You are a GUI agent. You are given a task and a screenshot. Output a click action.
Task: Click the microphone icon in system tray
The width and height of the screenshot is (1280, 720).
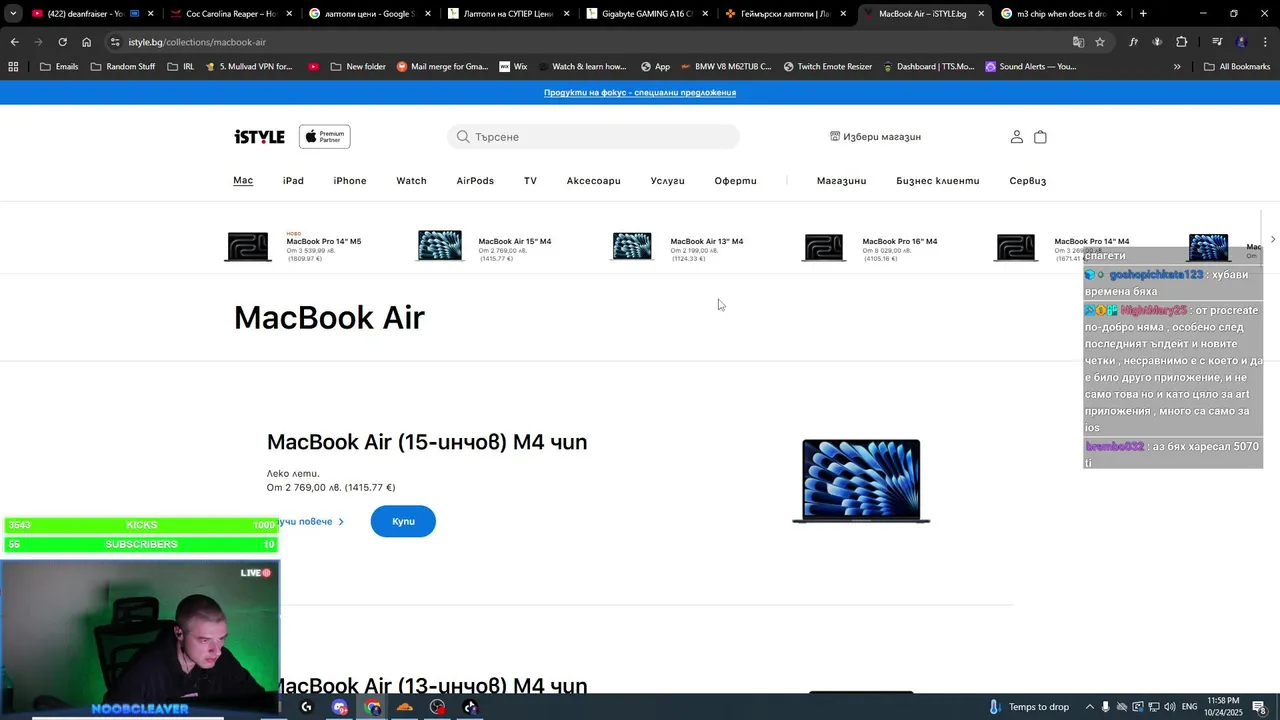pyautogui.click(x=1105, y=707)
